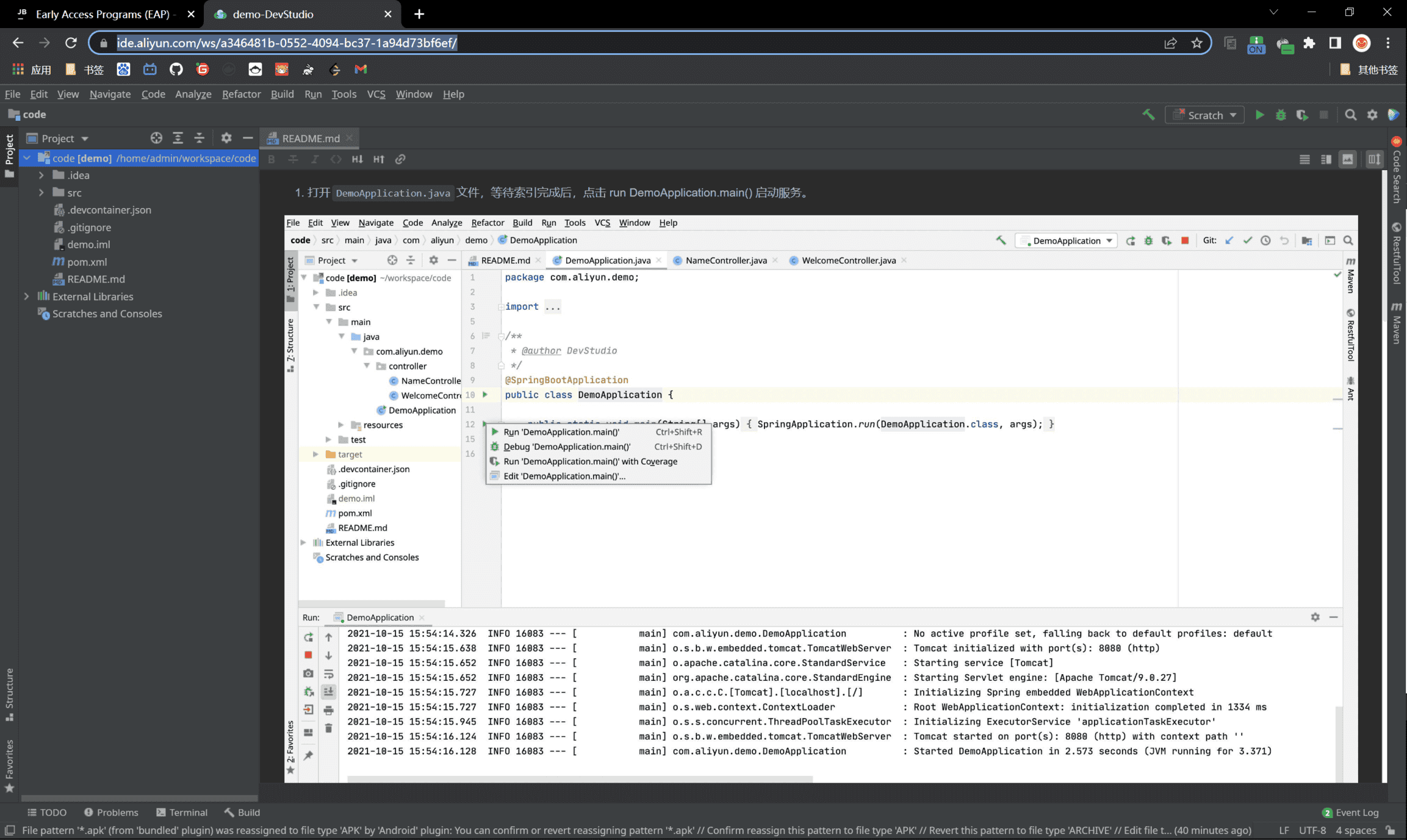Click the crosshair locate-file icon in Project panel
This screenshot has height=840, width=1407.
pos(156,138)
